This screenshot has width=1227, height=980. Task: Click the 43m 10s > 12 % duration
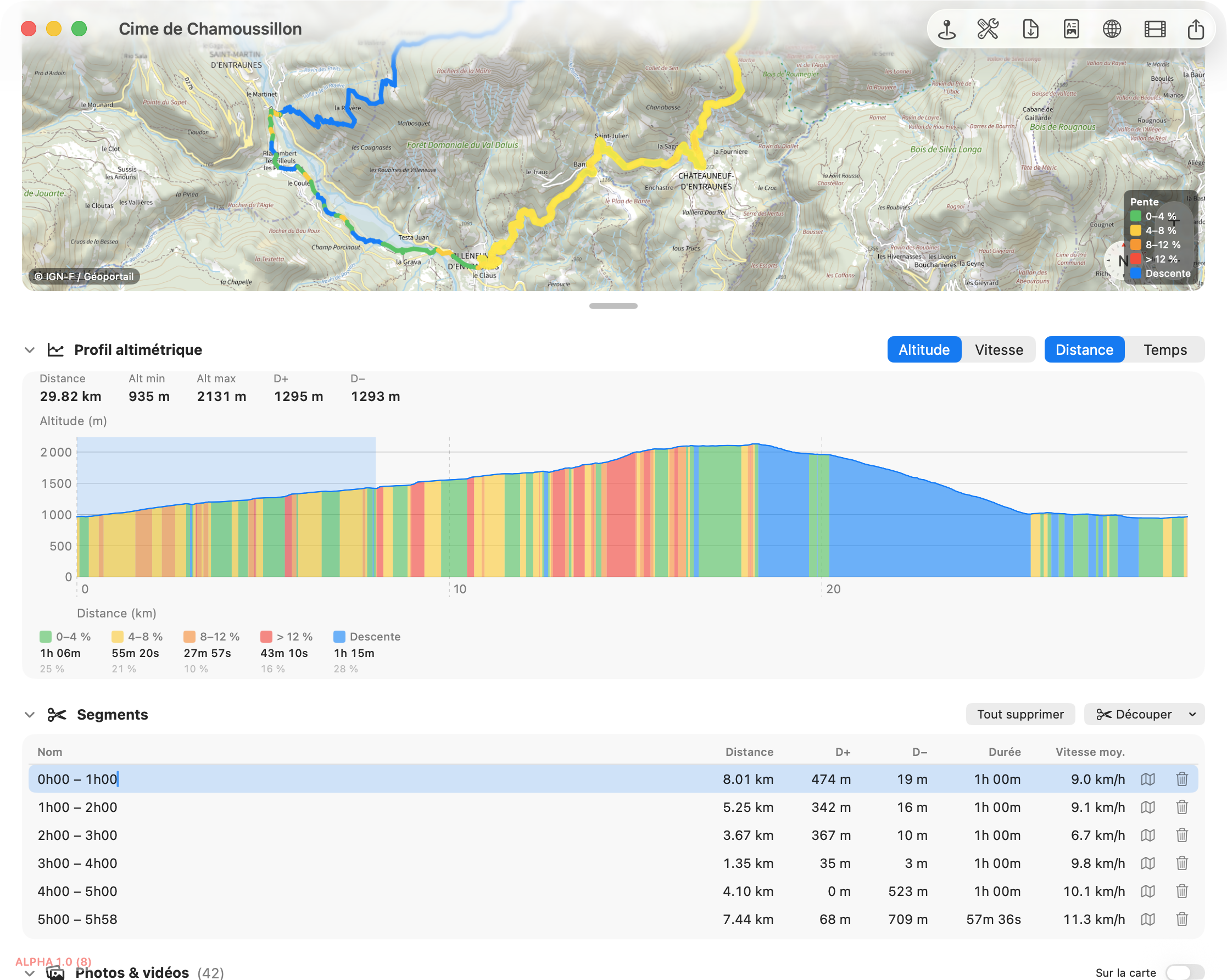(x=284, y=653)
